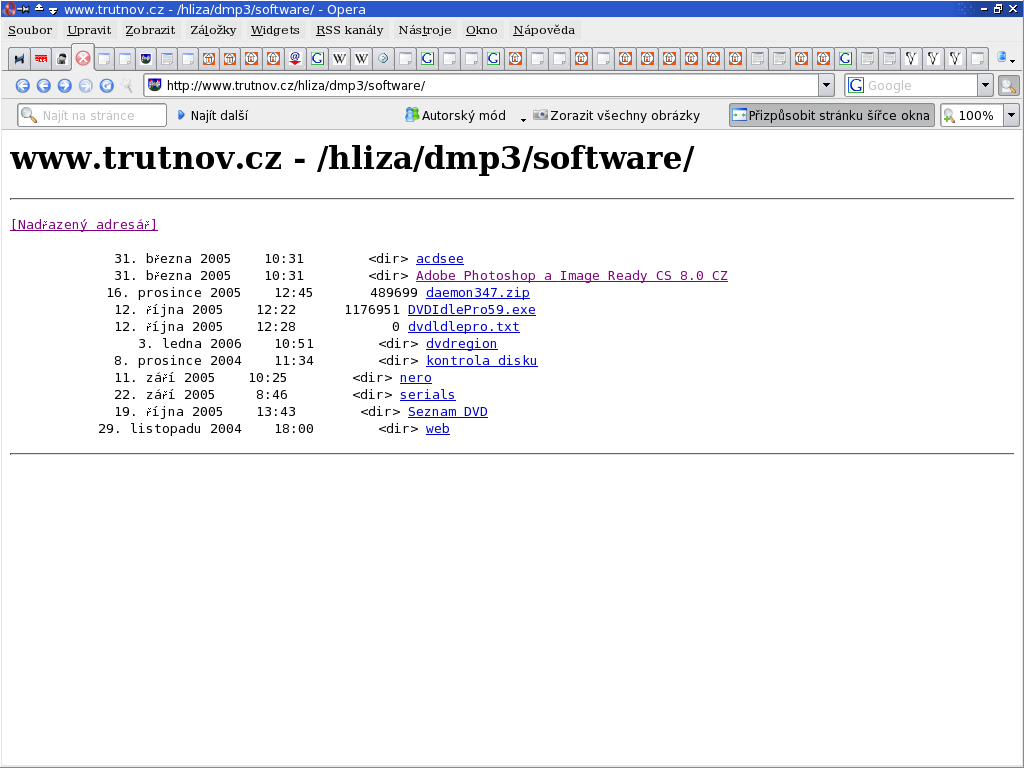
Task: Click magnifier icon in find field
Action: pyautogui.click(x=29, y=116)
